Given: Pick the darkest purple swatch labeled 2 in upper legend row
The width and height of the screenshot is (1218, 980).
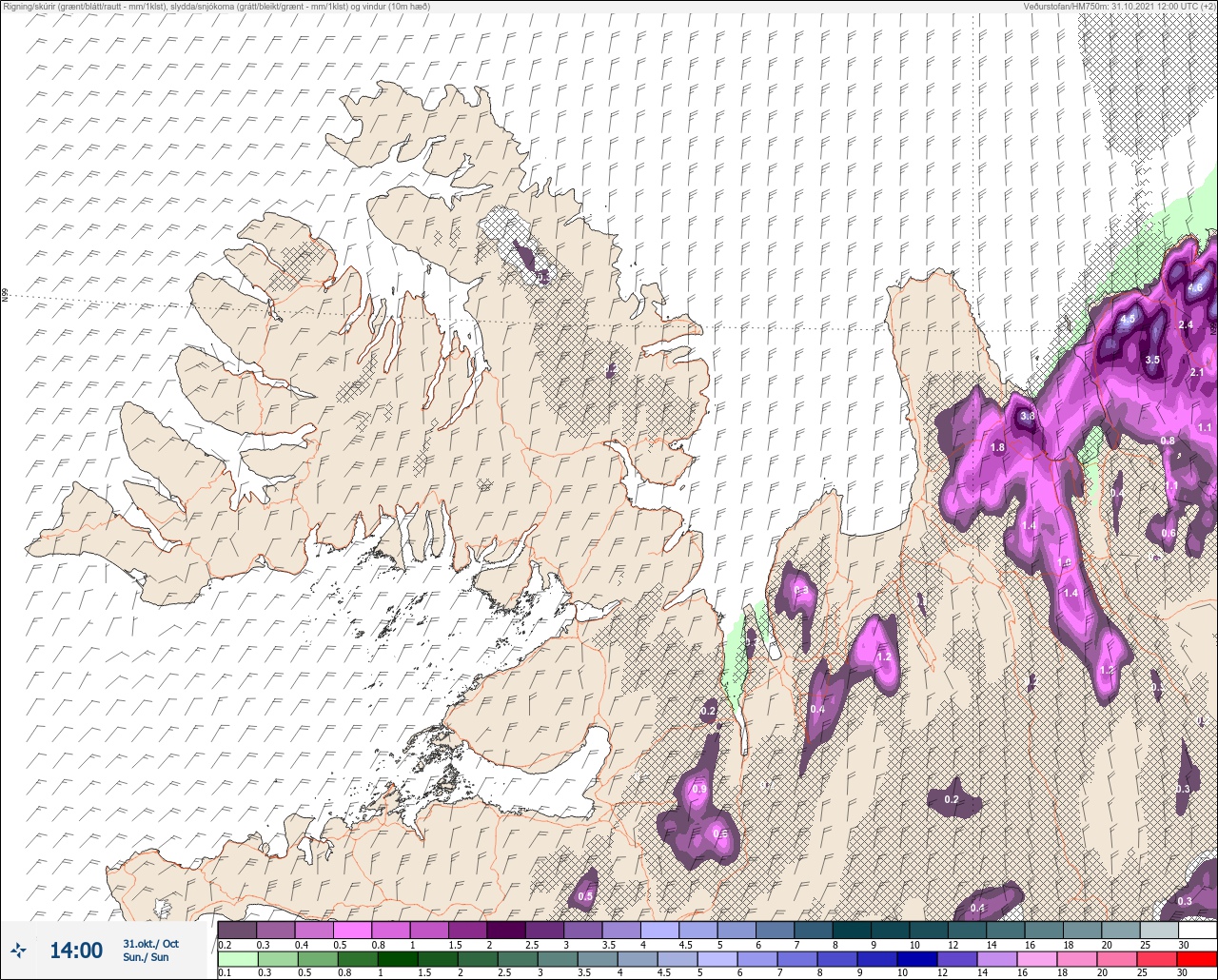Looking at the screenshot, I should [506, 930].
